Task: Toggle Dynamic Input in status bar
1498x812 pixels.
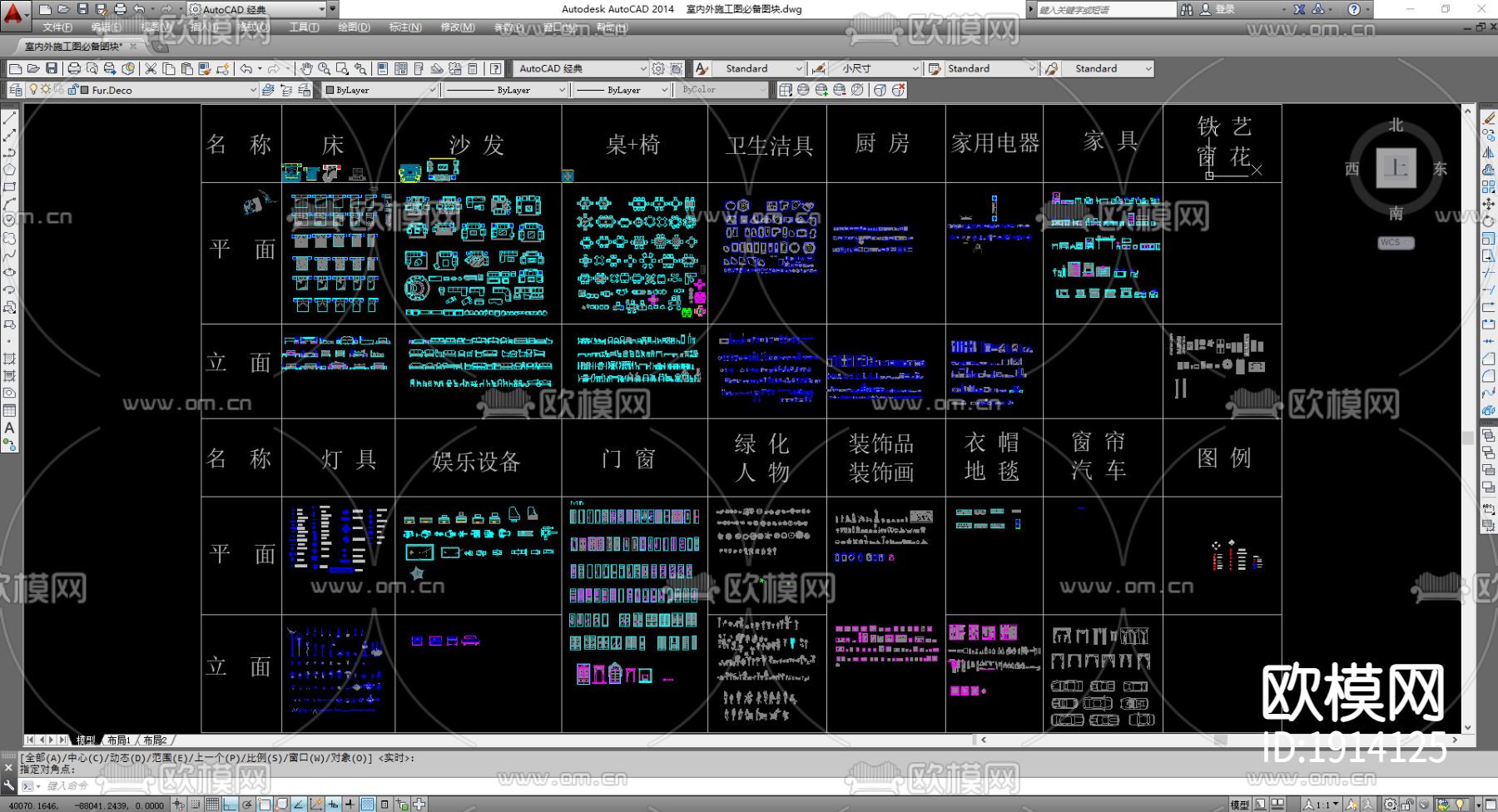Action: pyautogui.click(x=334, y=804)
